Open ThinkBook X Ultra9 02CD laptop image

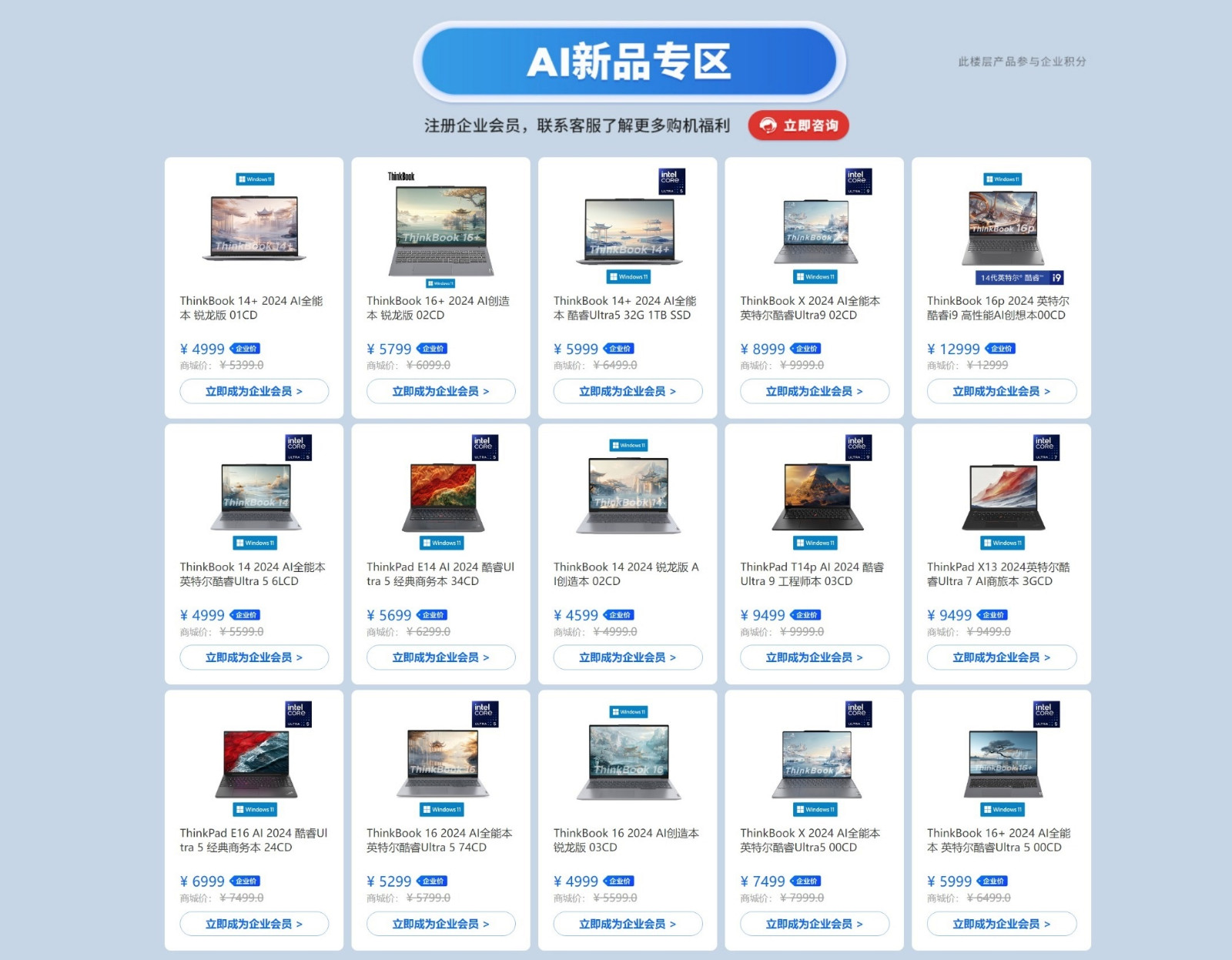[x=815, y=232]
